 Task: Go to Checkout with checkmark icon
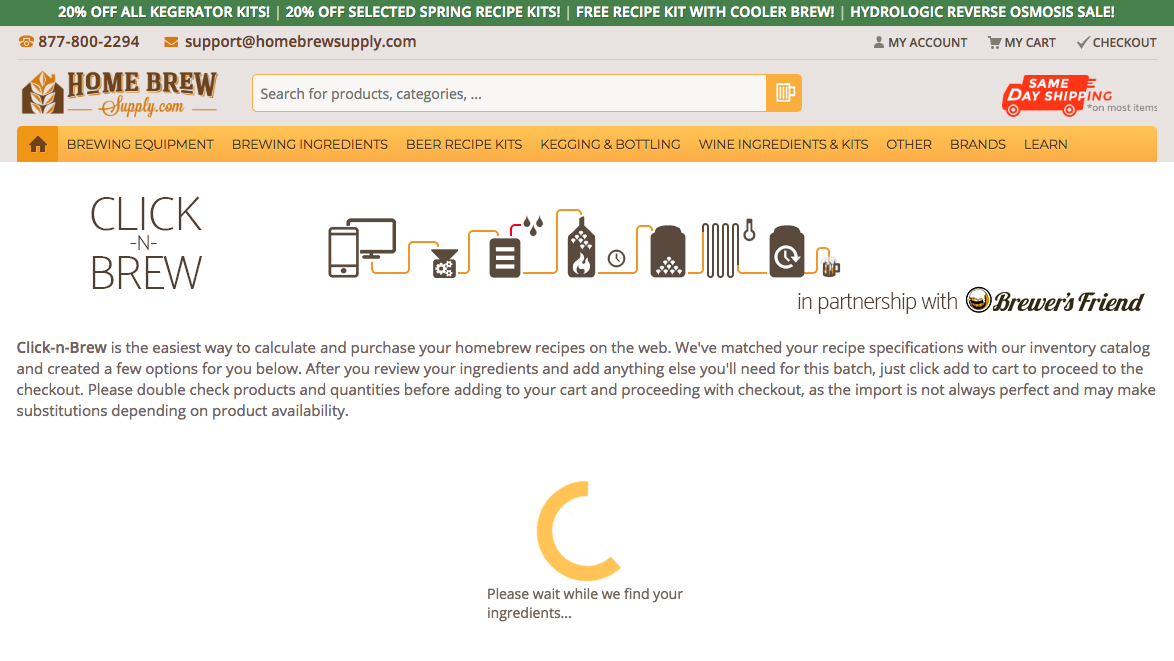click(1116, 43)
